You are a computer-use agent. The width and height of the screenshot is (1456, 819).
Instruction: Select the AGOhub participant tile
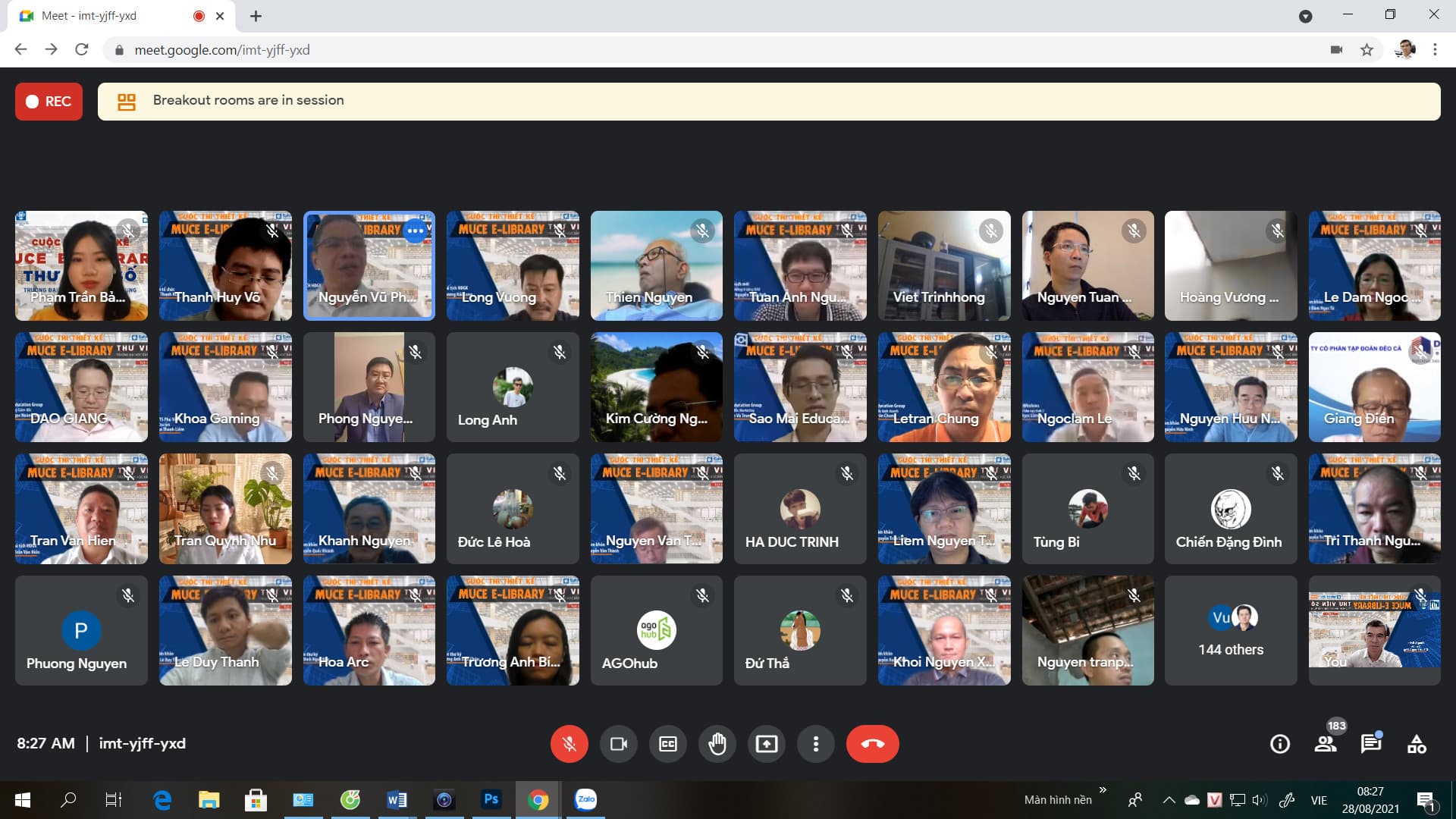(x=657, y=630)
